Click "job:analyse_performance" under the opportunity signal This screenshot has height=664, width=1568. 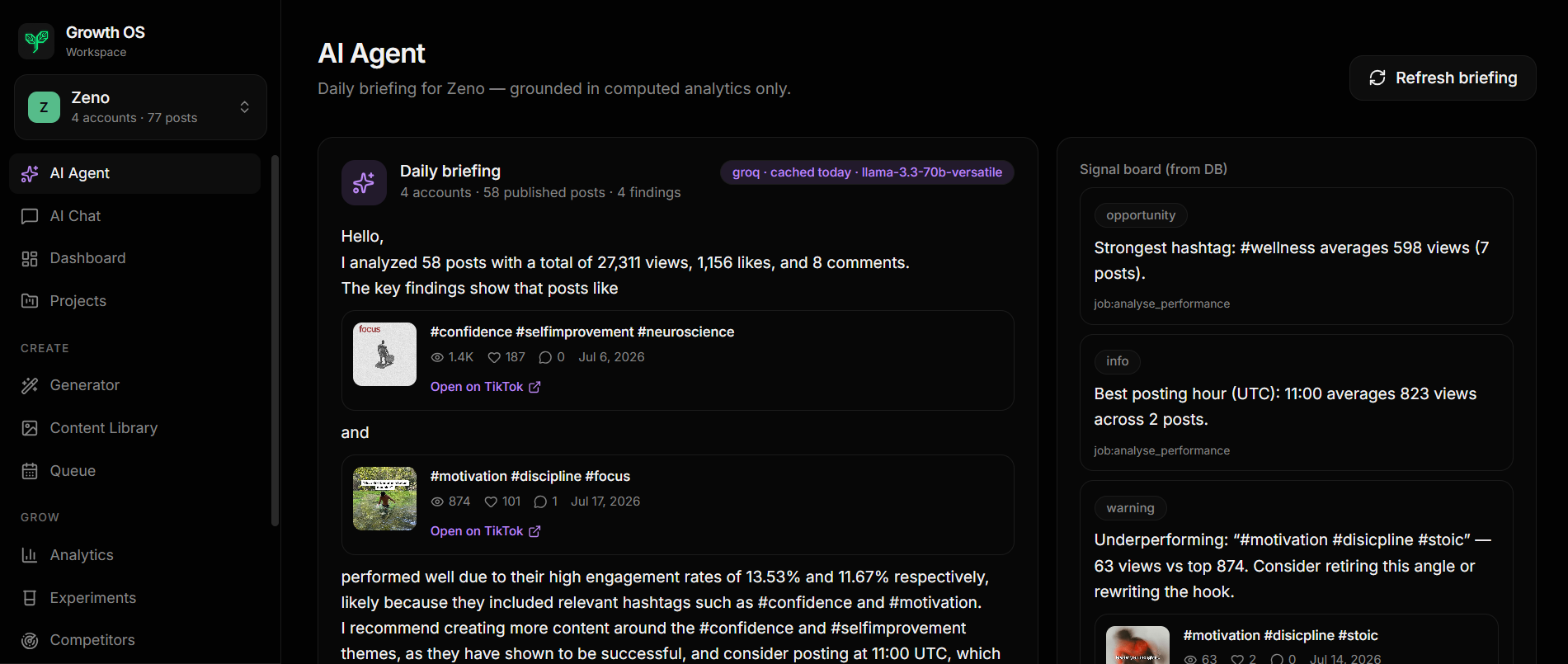point(1162,304)
